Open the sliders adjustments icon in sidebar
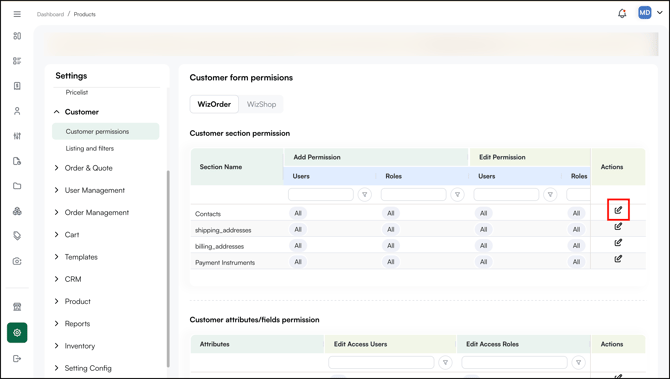 (17, 136)
